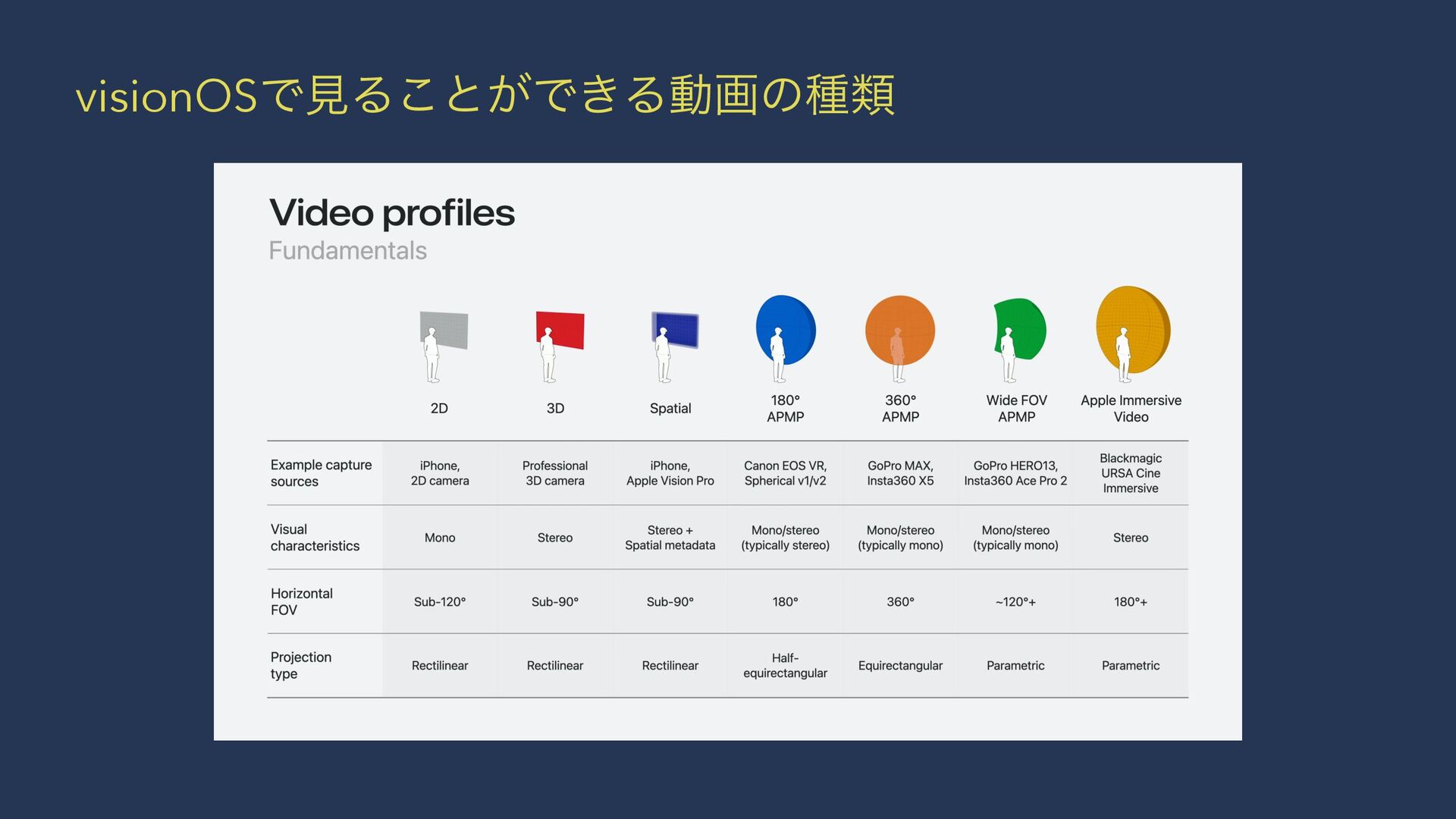Click 'Mono/stereo (typically mono)' in 360° APMP column

(x=900, y=538)
